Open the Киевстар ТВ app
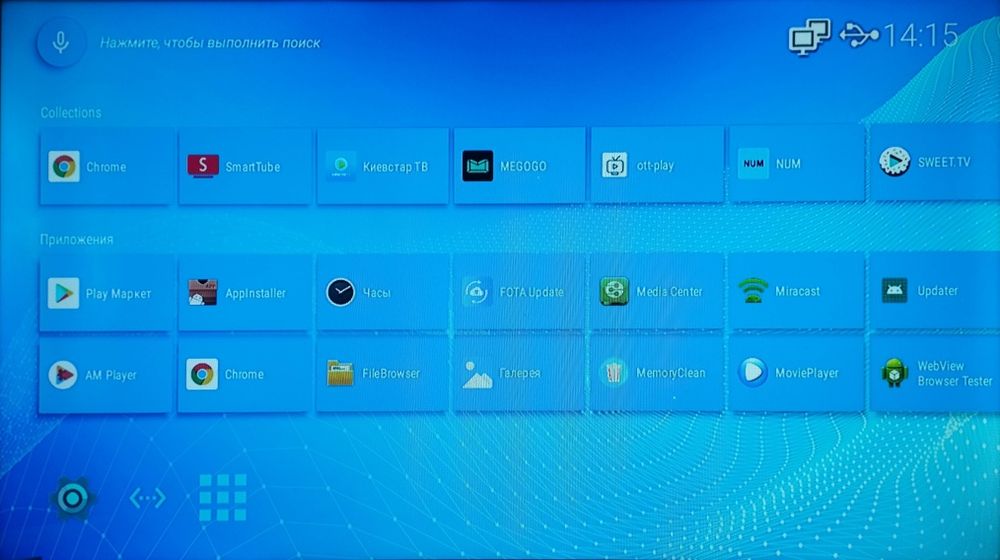This screenshot has height=560, width=1000. click(383, 166)
